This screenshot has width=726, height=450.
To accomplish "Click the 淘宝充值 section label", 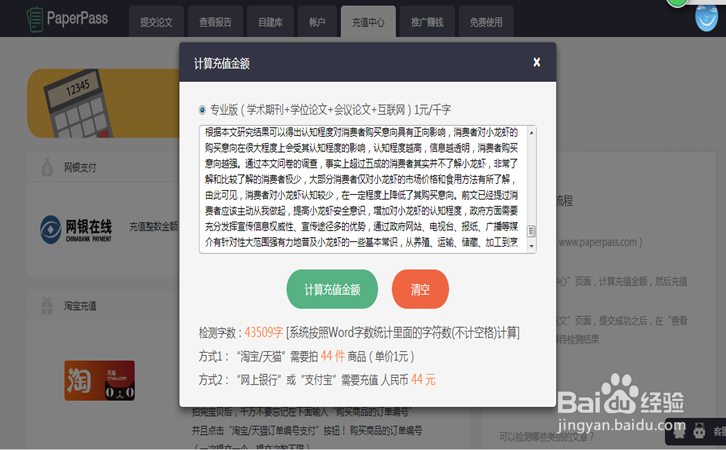I will coord(80,306).
